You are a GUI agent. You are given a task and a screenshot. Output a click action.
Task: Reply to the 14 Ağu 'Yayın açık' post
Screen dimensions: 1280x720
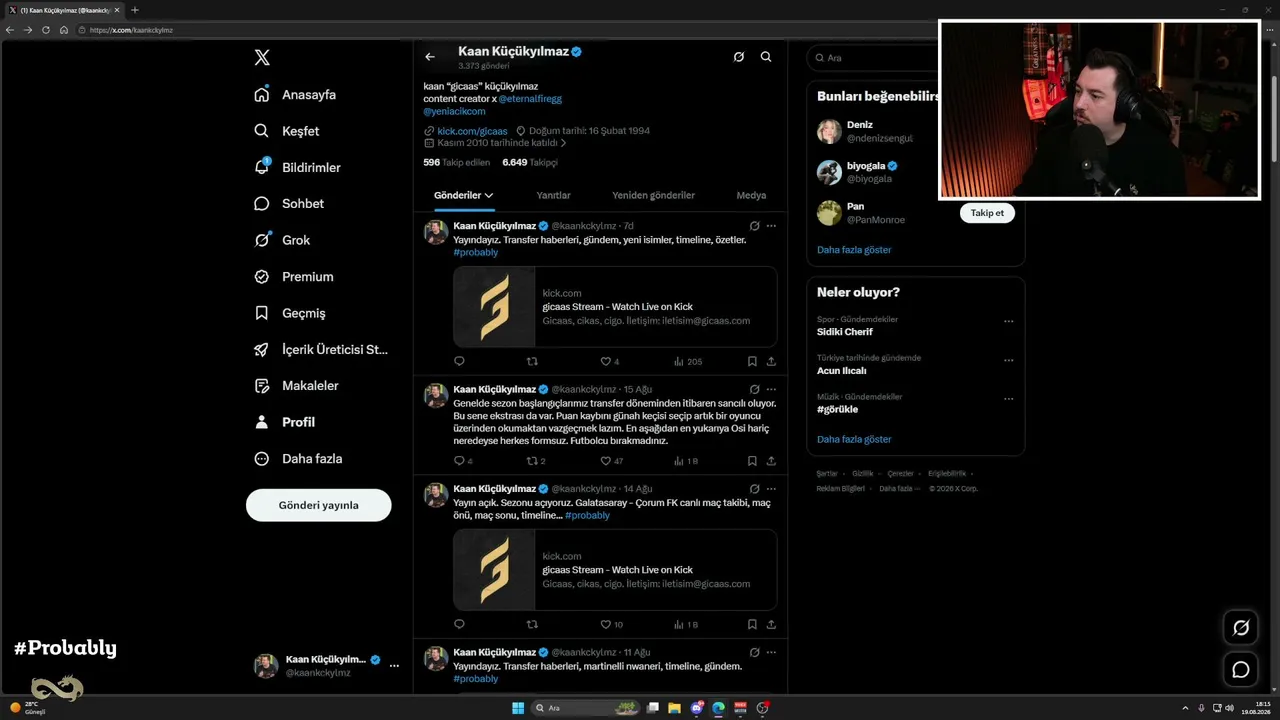(x=459, y=624)
